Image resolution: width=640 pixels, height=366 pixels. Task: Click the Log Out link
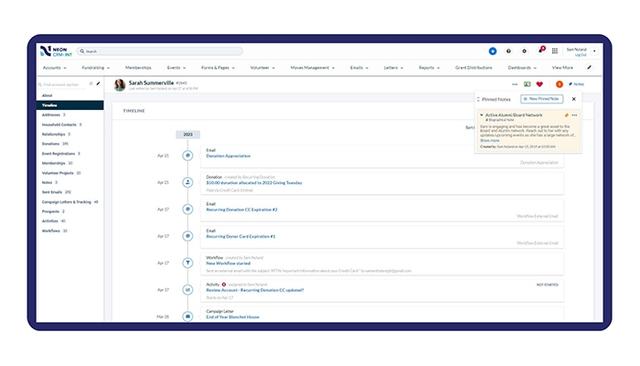[x=580, y=55]
